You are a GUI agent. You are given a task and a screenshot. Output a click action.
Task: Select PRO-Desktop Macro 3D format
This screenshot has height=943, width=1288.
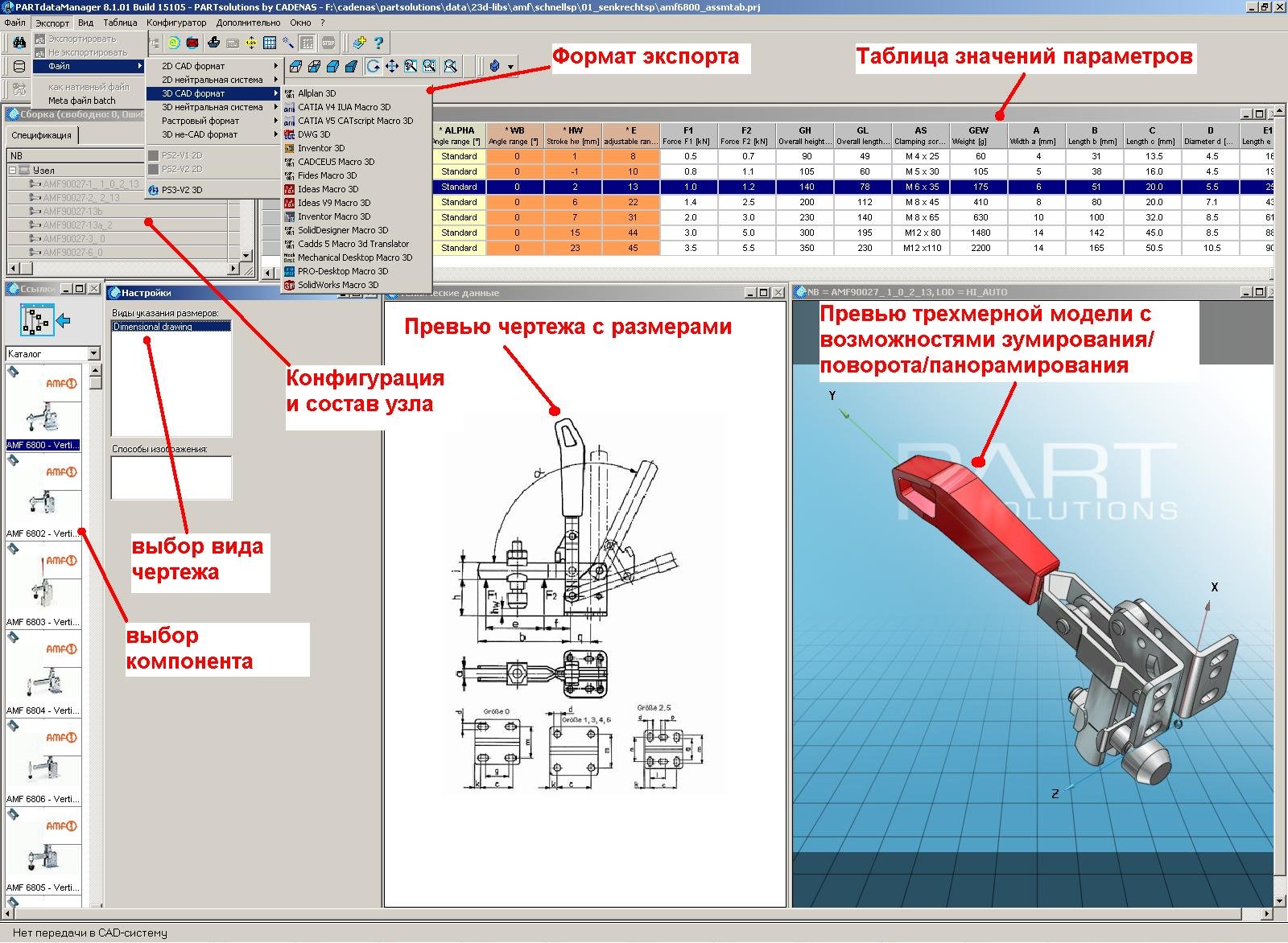click(x=356, y=271)
